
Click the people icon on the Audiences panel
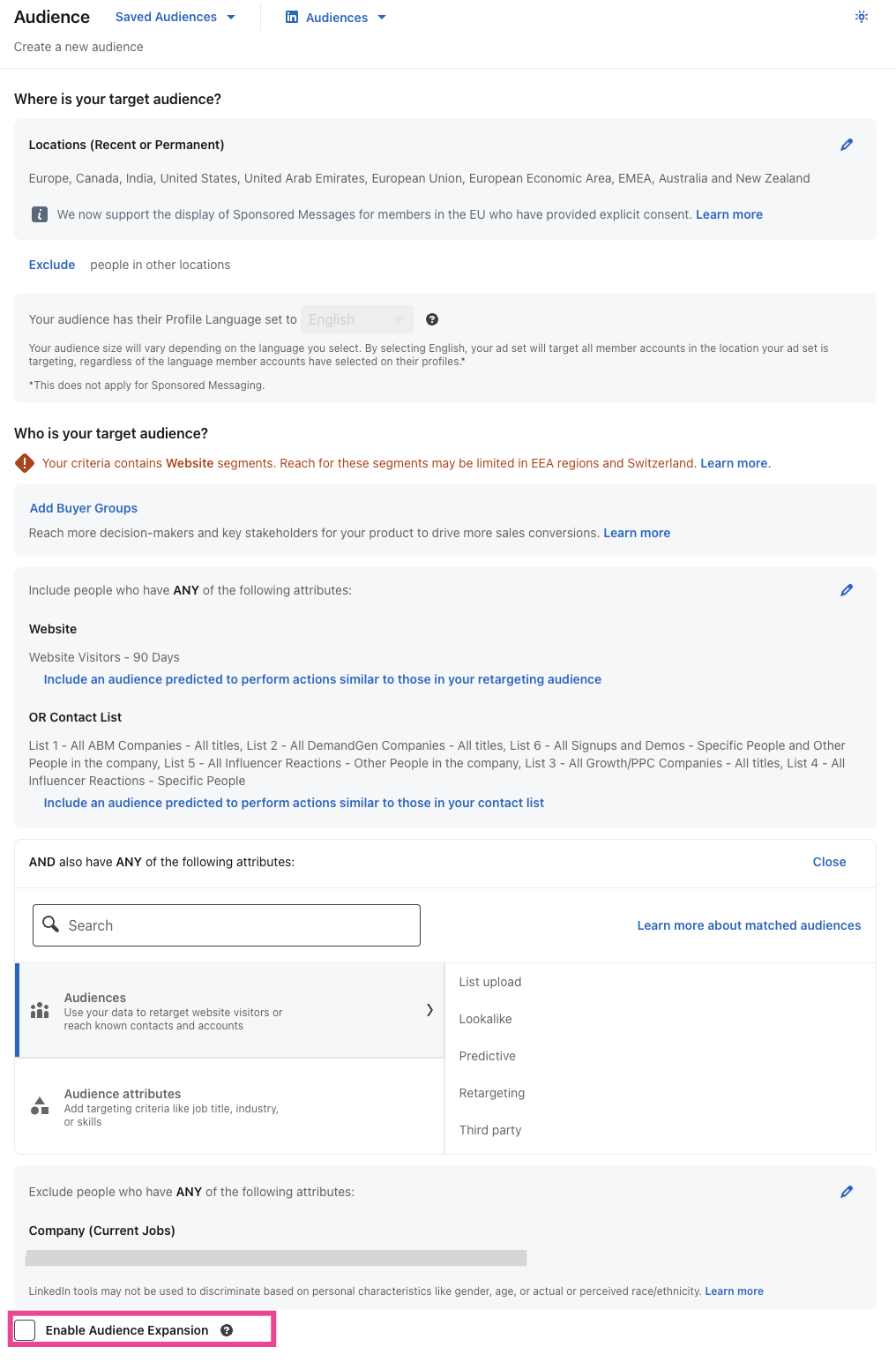click(39, 1011)
